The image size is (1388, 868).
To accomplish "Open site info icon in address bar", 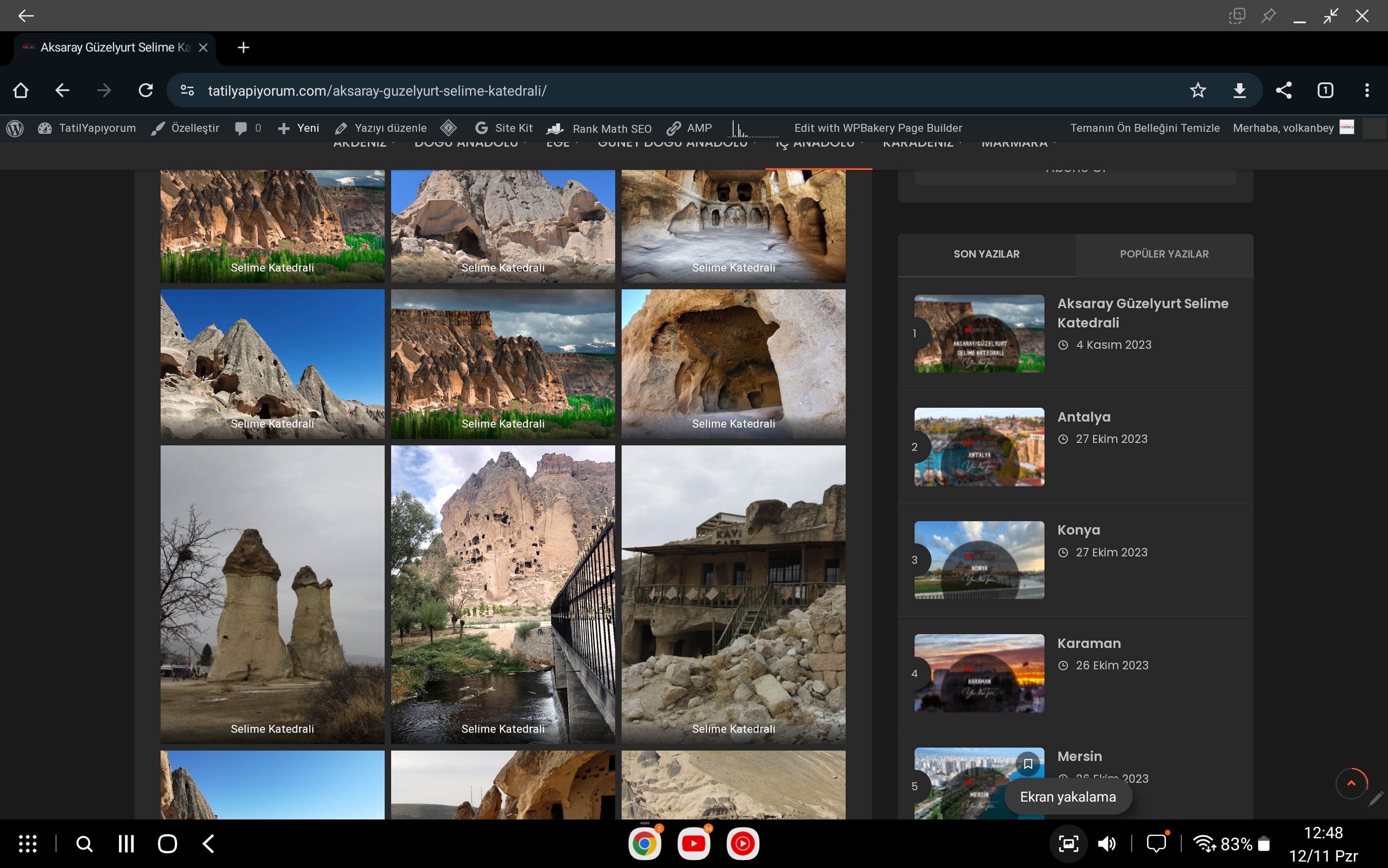I will 187,90.
